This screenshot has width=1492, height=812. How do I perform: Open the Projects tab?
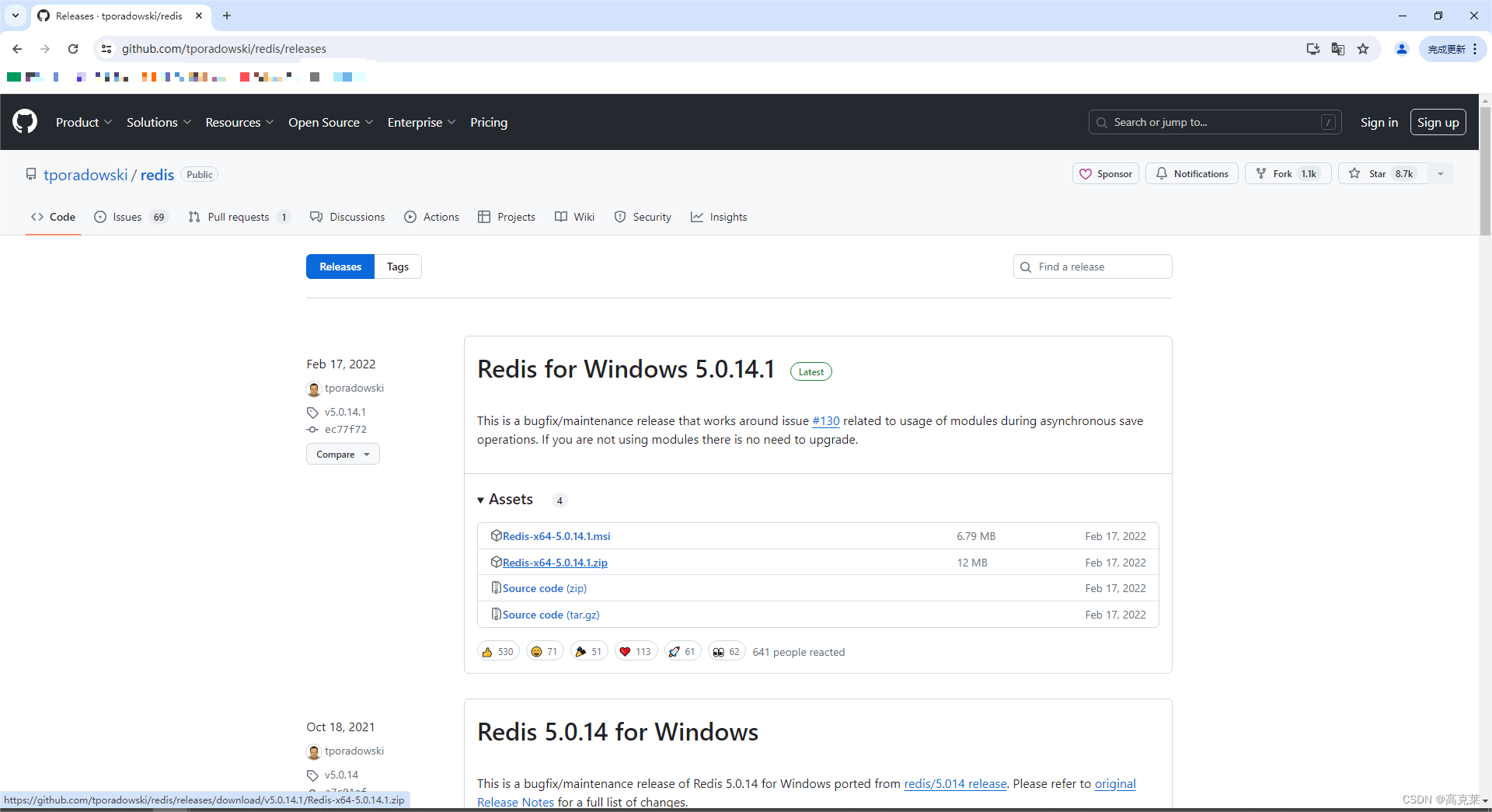[507, 217]
